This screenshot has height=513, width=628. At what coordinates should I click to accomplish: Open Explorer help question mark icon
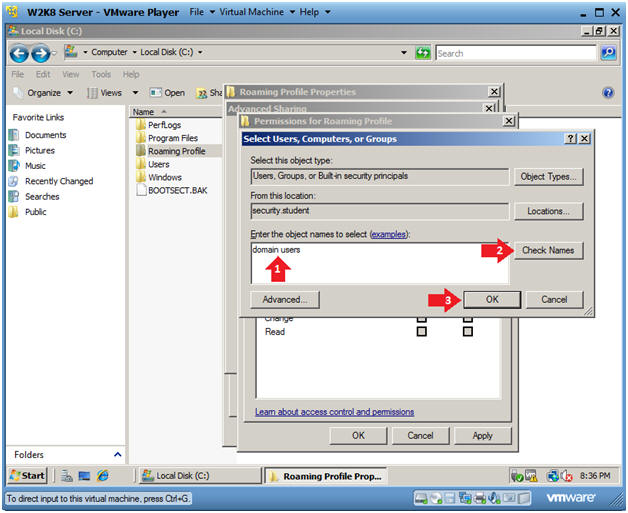[608, 93]
